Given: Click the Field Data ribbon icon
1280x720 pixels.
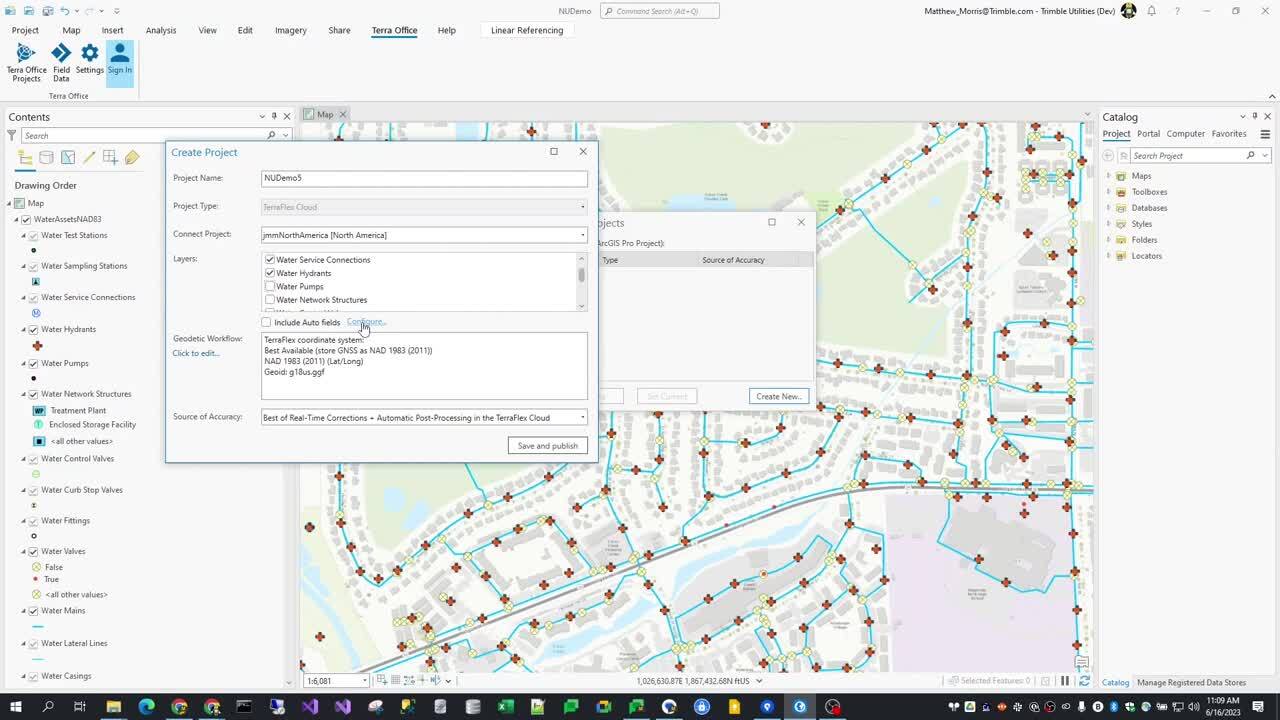Looking at the screenshot, I should (x=61, y=62).
